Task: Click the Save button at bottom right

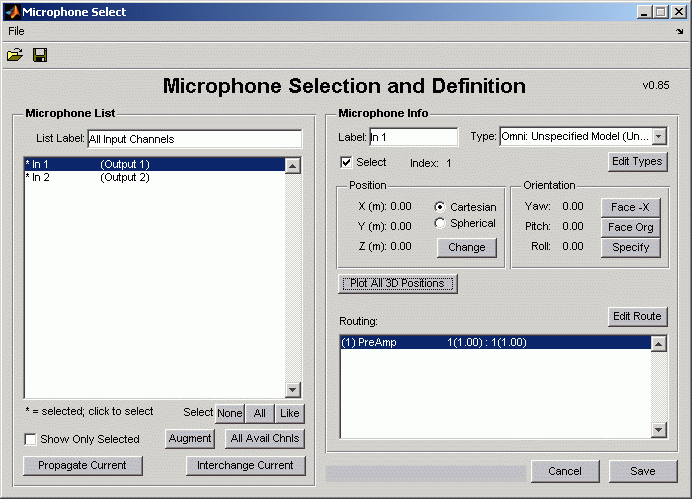Action: coord(643,471)
